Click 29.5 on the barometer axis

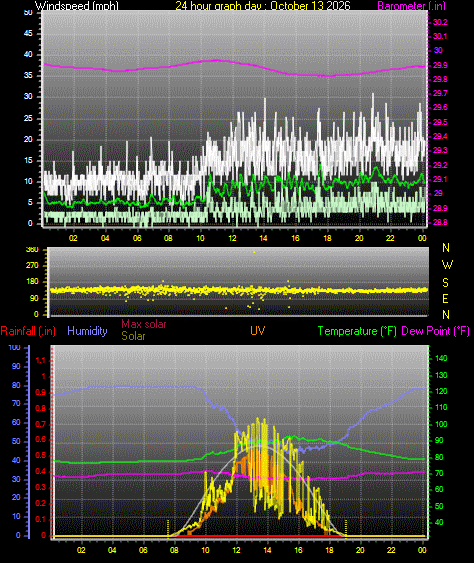tap(440, 122)
